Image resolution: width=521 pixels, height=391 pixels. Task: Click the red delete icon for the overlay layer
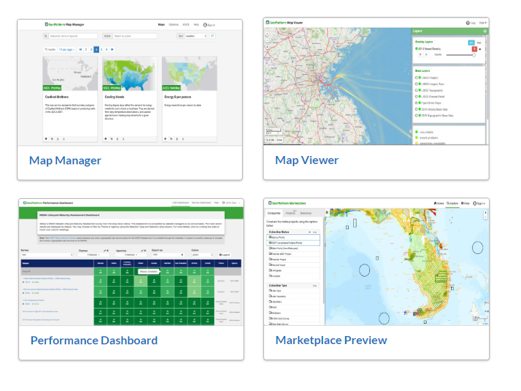click(474, 49)
